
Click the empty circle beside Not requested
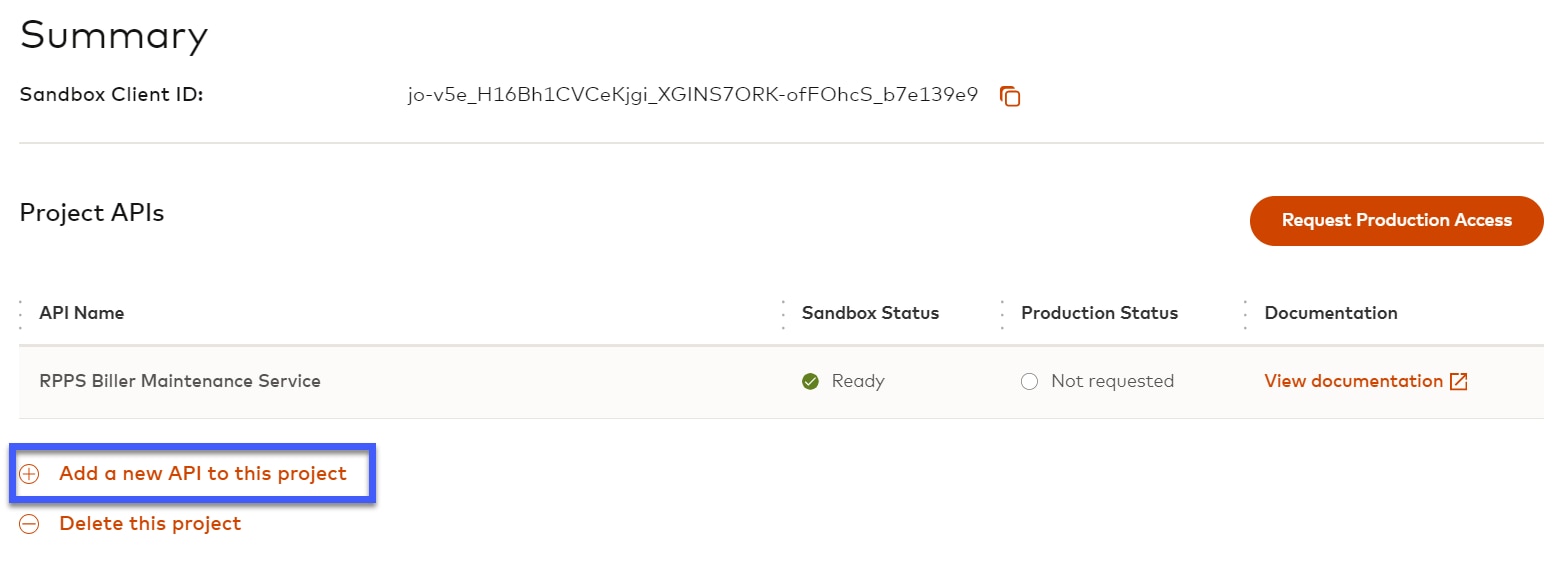[x=1029, y=381]
